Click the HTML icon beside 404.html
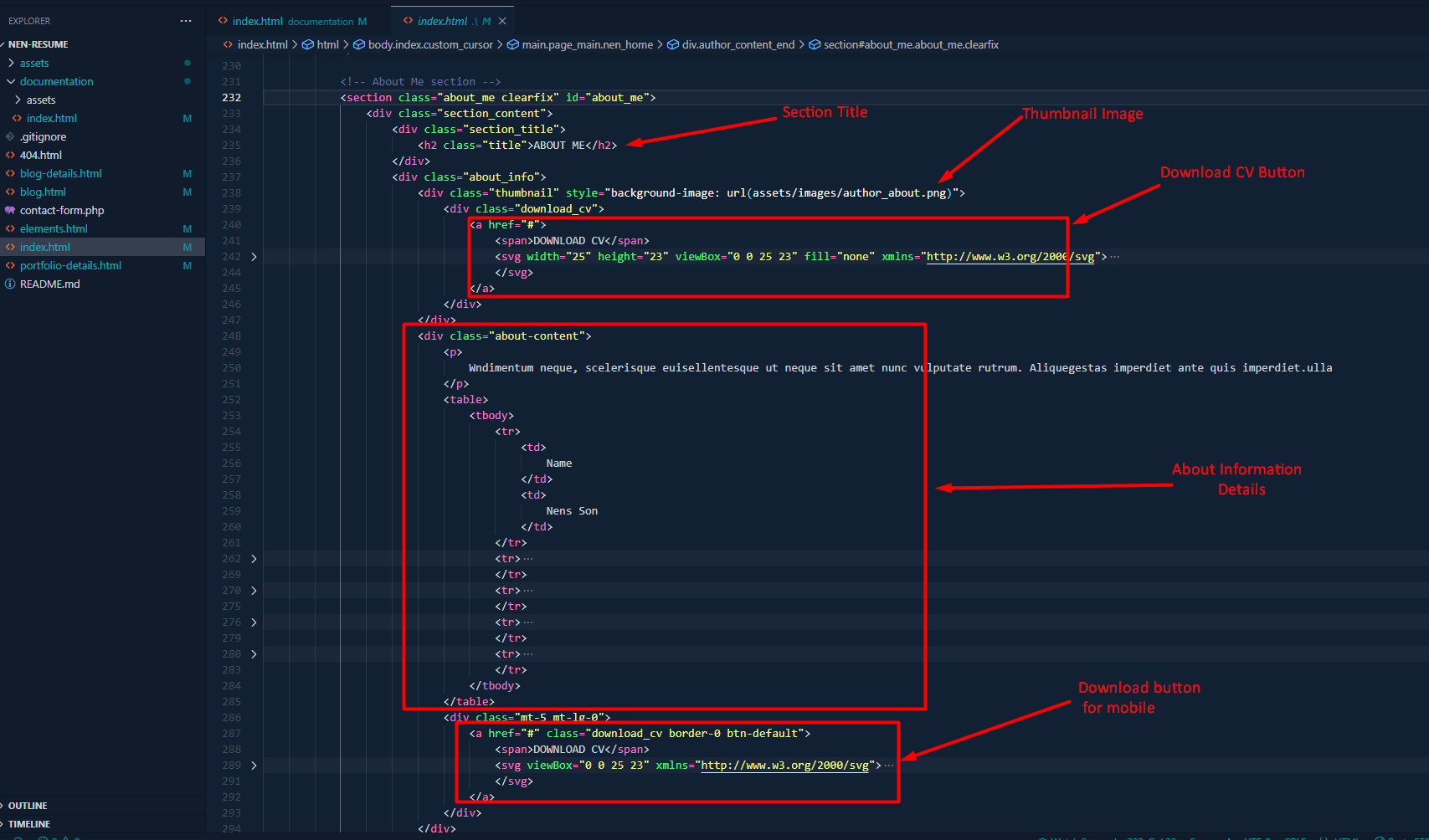 [x=10, y=156]
